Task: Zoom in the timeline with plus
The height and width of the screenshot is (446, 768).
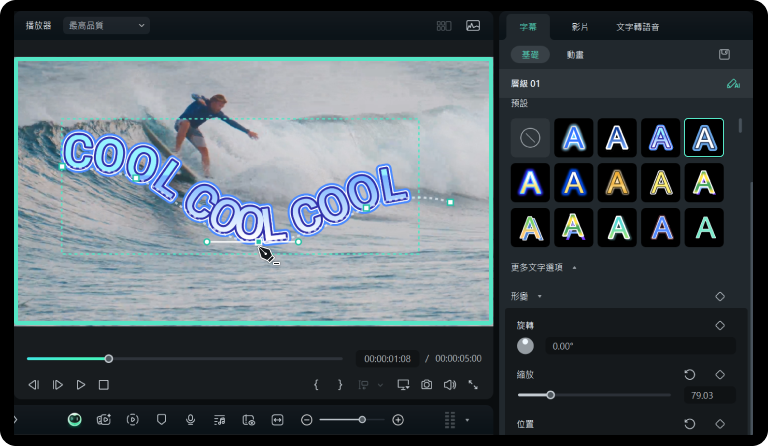Action: coord(398,420)
